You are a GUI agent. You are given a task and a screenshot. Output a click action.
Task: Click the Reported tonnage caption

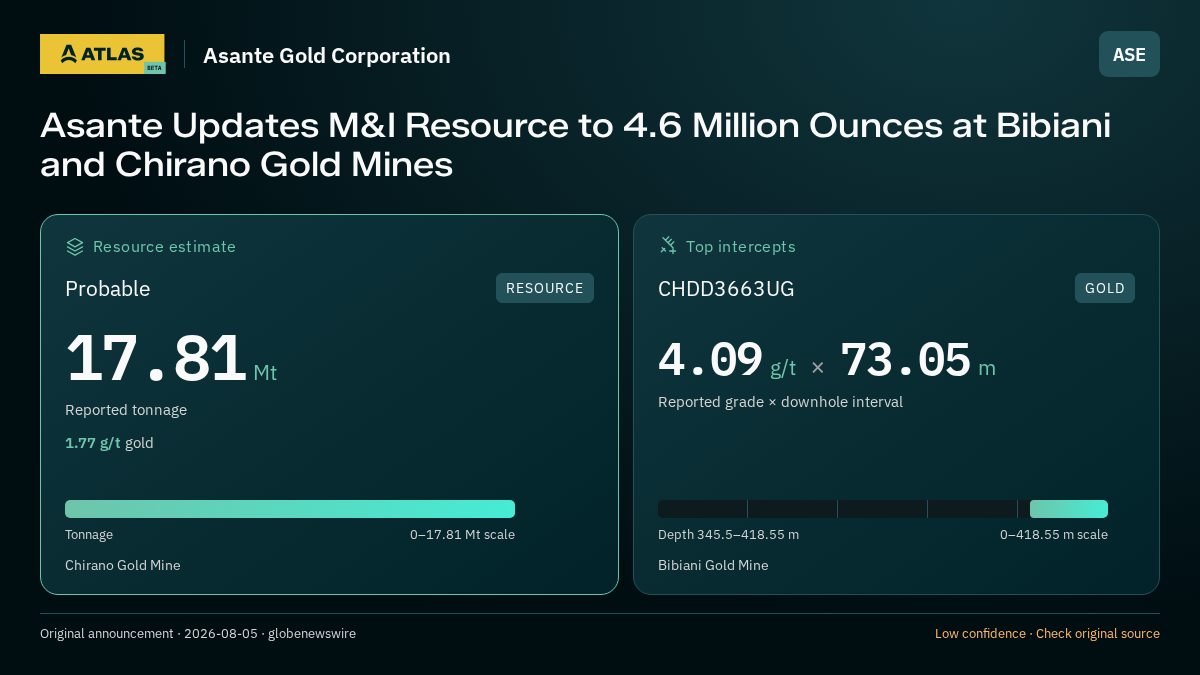(x=126, y=410)
